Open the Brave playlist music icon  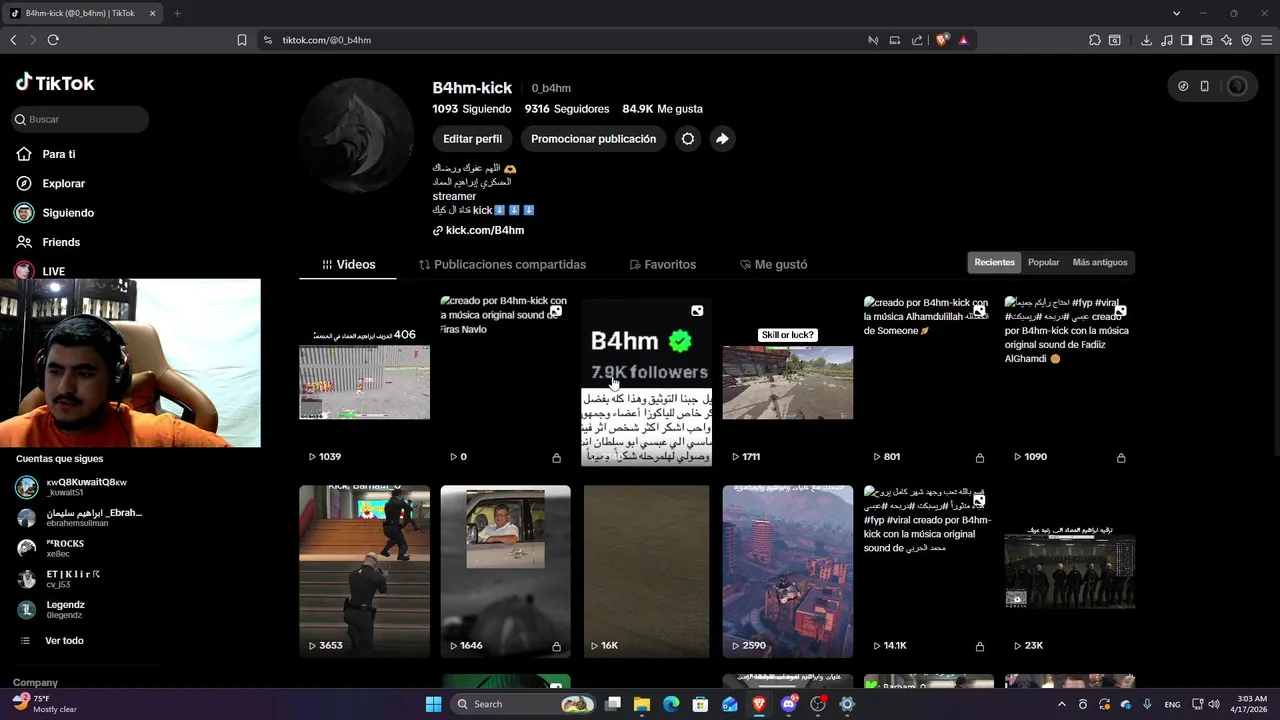tap(1166, 40)
